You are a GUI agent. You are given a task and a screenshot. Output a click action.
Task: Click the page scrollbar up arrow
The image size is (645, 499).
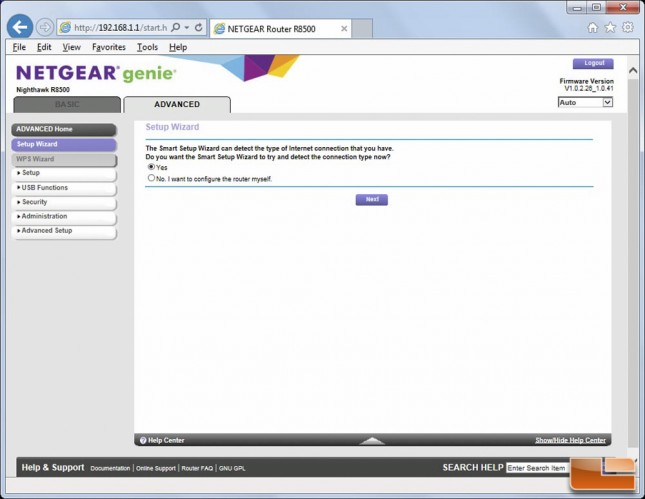click(633, 71)
